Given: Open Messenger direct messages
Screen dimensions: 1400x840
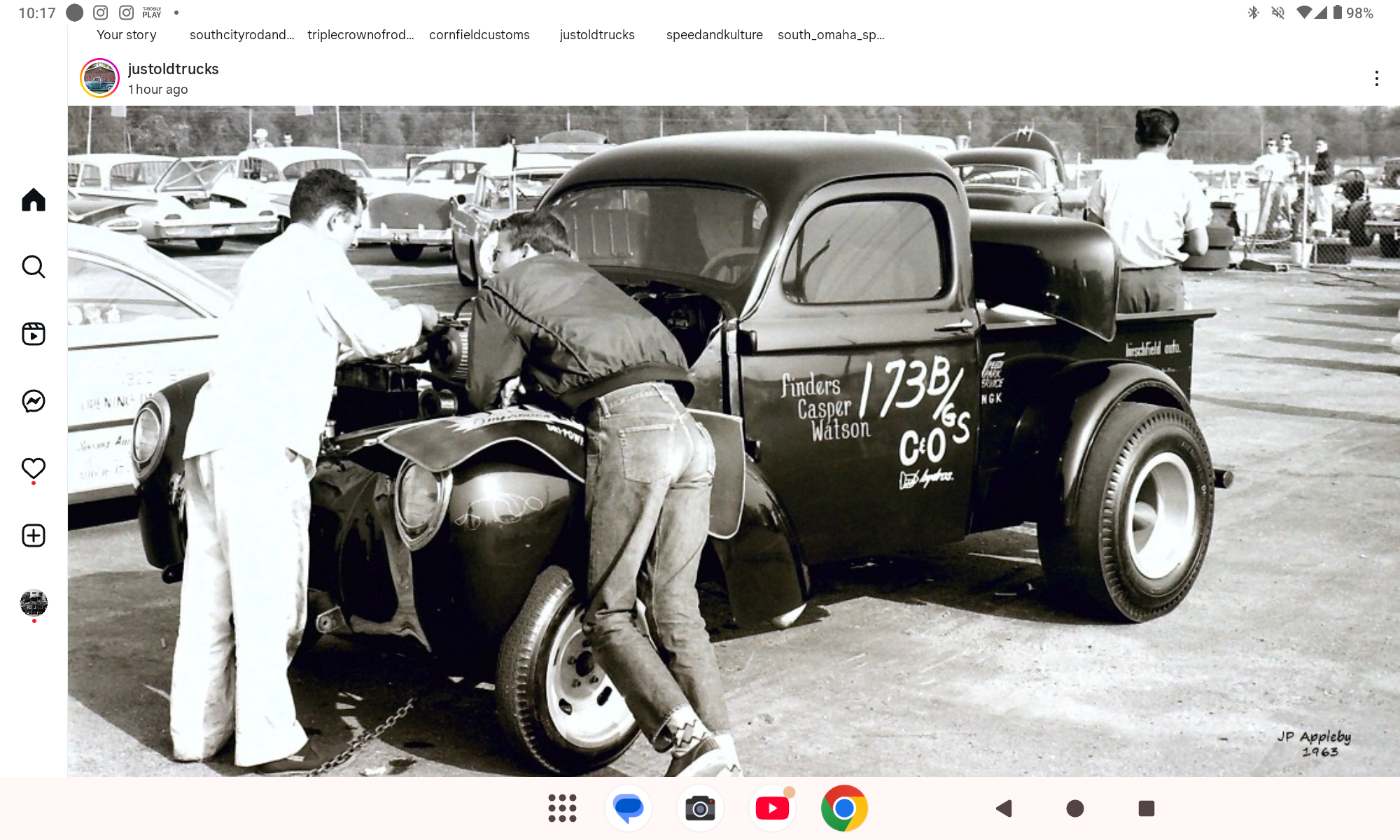Looking at the screenshot, I should tap(34, 401).
